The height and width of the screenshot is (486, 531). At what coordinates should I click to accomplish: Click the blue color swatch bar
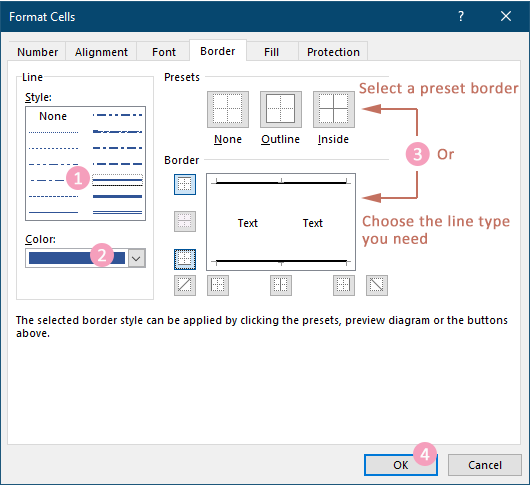coord(77,258)
